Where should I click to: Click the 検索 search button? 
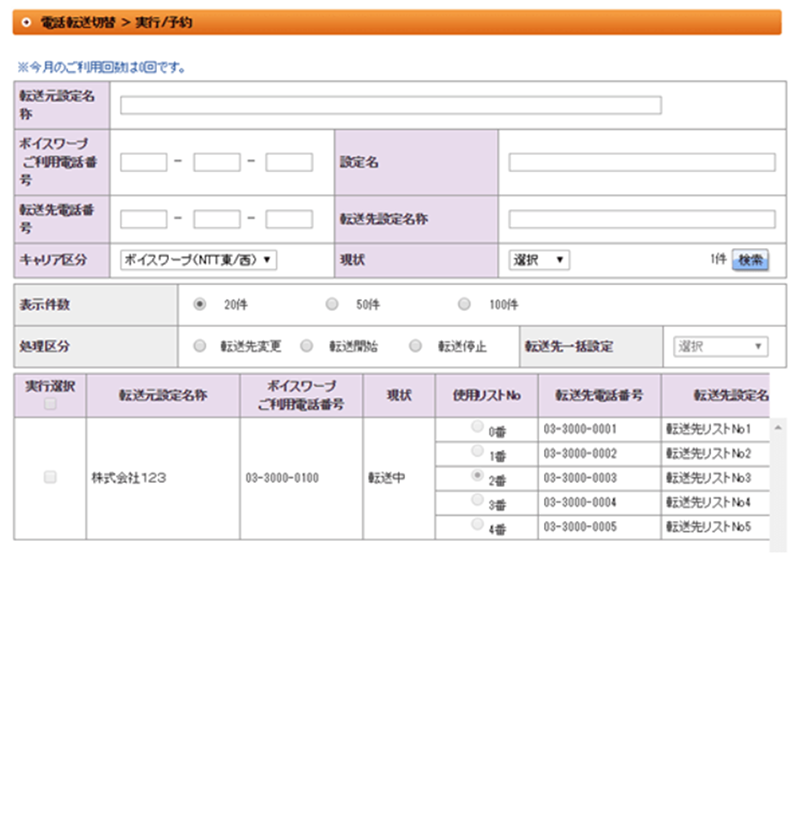pos(750,260)
